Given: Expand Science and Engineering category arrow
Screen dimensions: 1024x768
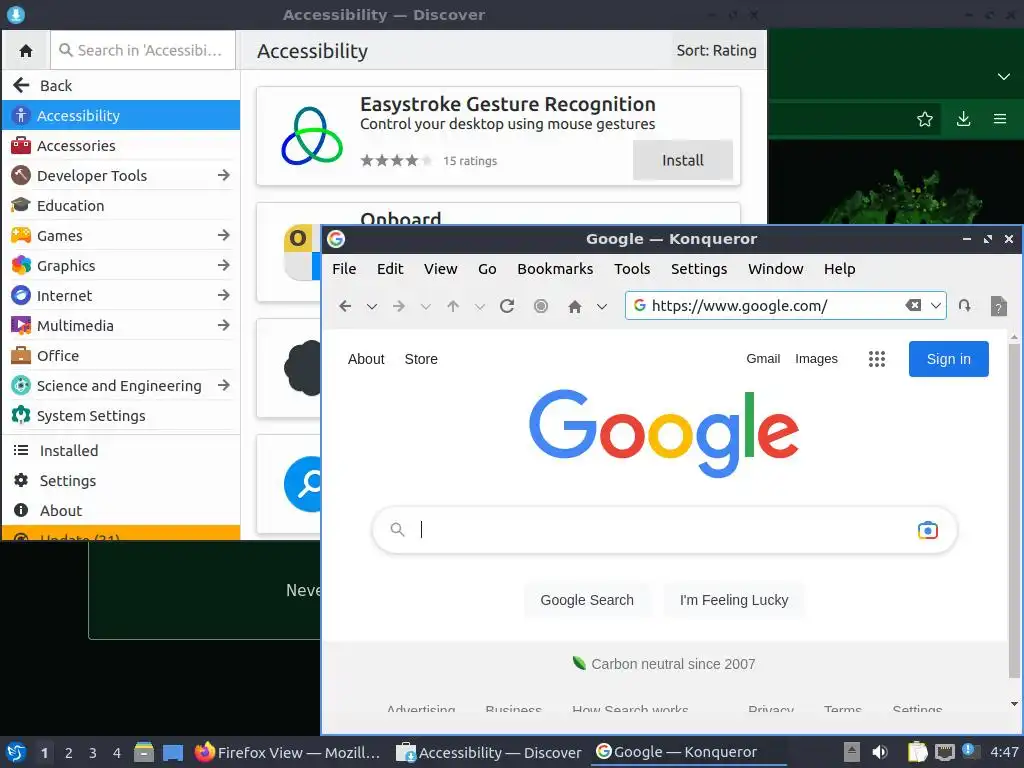Looking at the screenshot, I should pos(223,385).
